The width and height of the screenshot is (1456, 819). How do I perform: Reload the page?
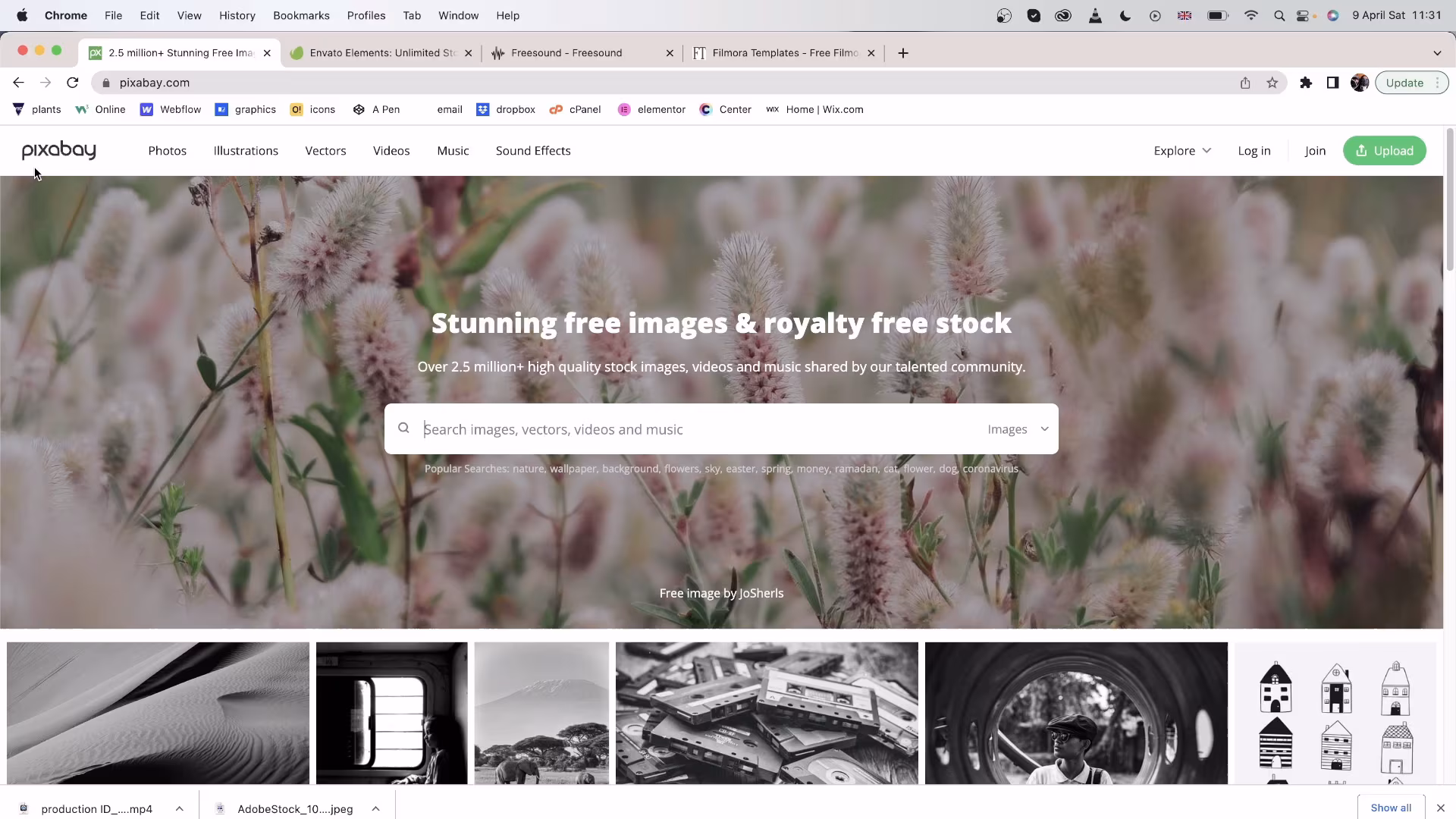(x=73, y=83)
